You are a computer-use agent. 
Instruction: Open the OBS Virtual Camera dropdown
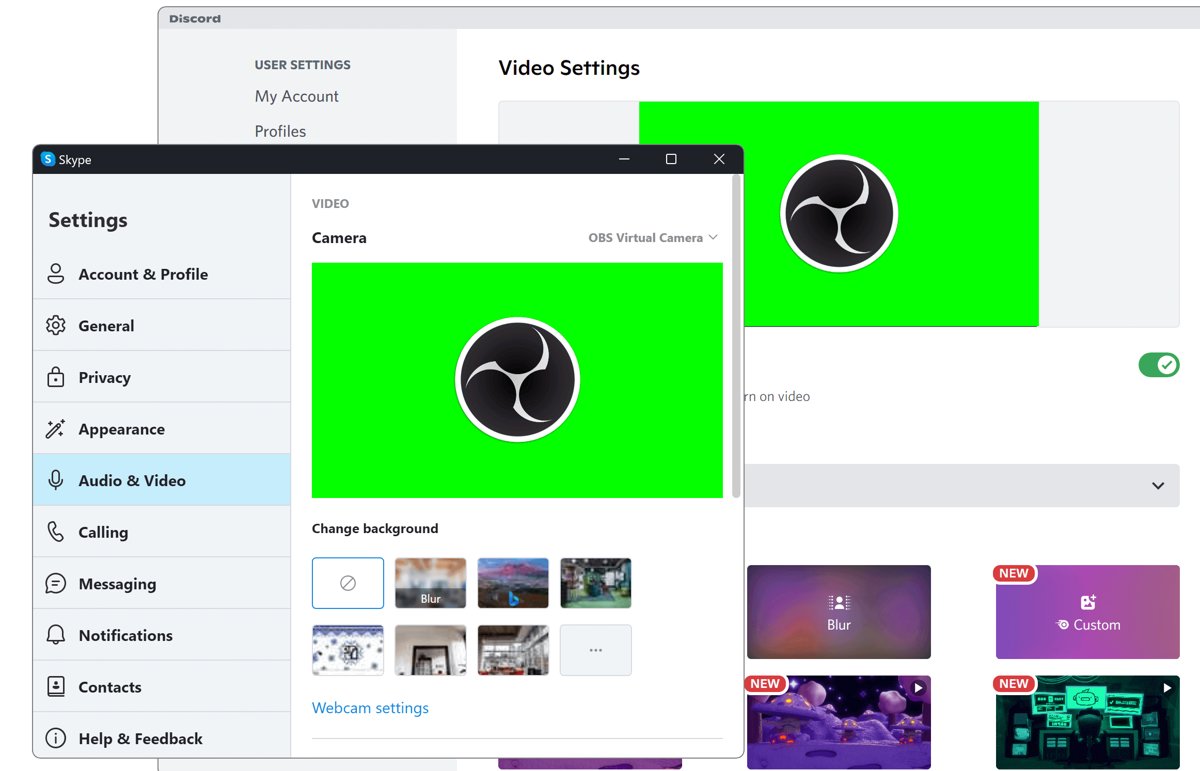tap(653, 238)
